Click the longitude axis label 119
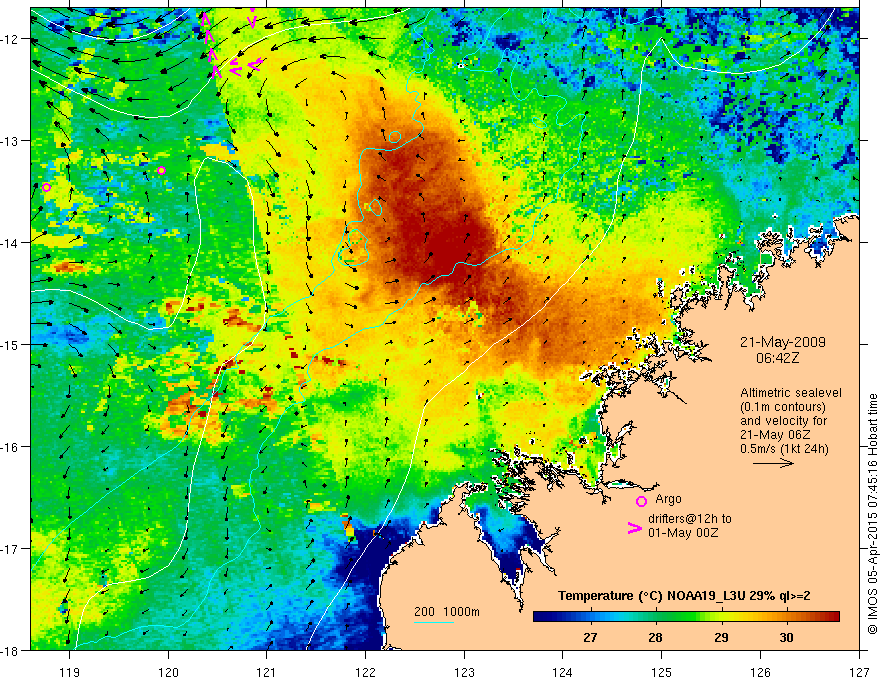Image resolution: width=880 pixels, height=680 pixels. [70, 672]
